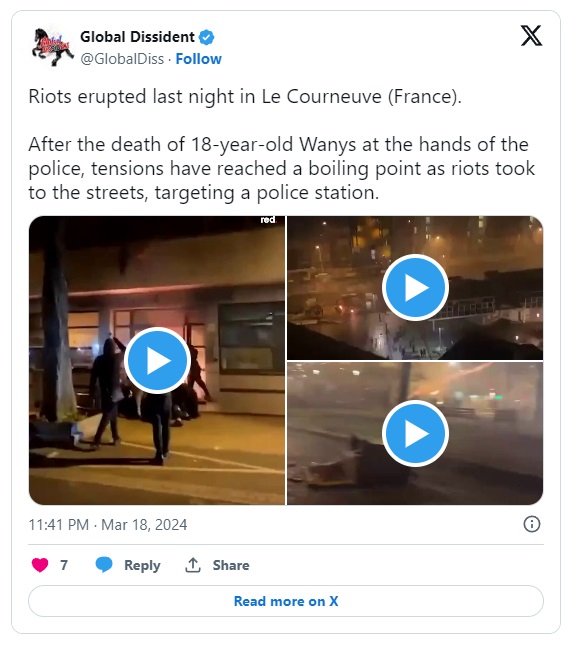Image resolution: width=567 pixels, height=646 pixels.
Task: Click the red watermark on first video
Action: (268, 220)
